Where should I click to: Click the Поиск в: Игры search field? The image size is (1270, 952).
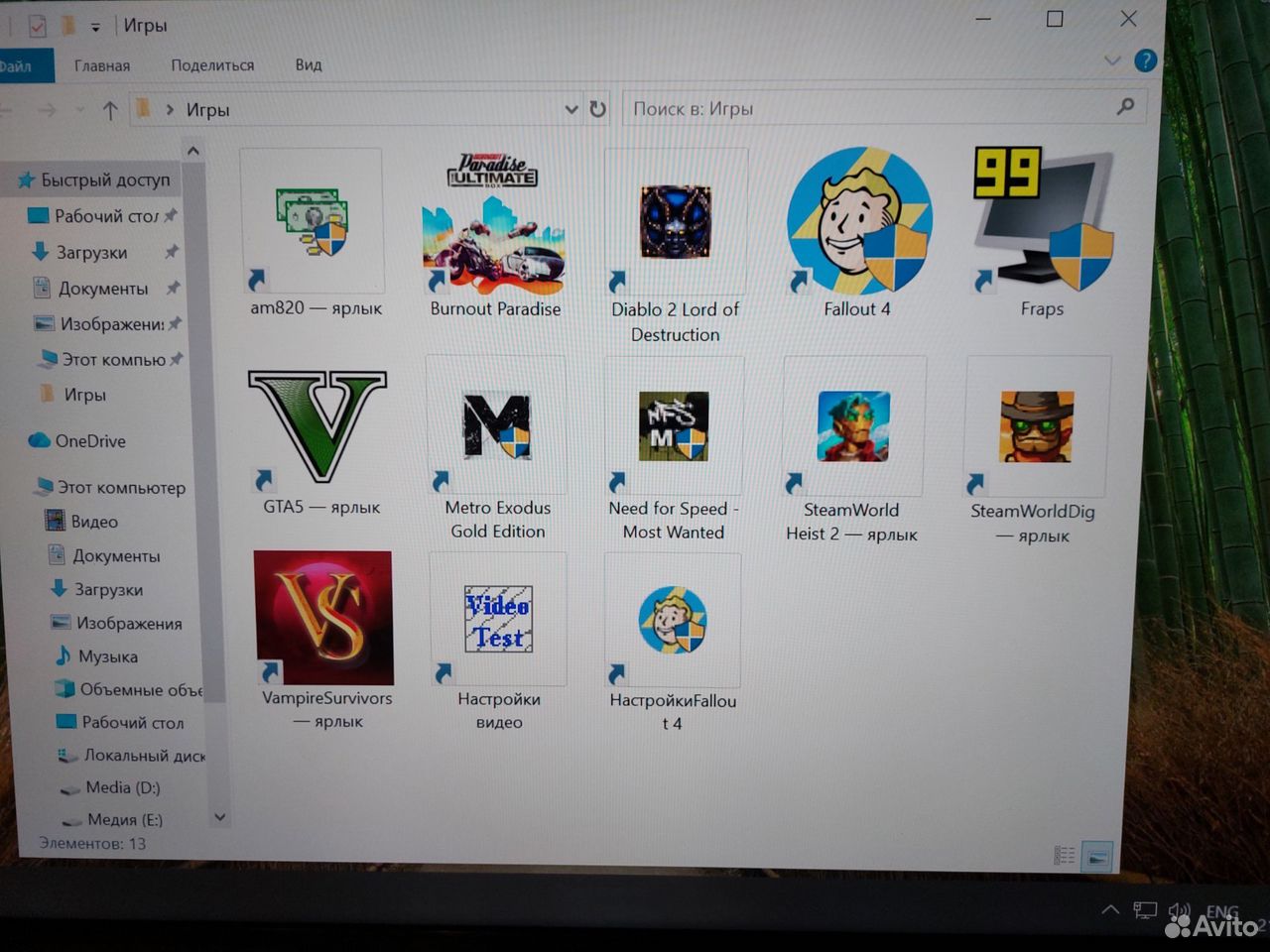(x=883, y=108)
